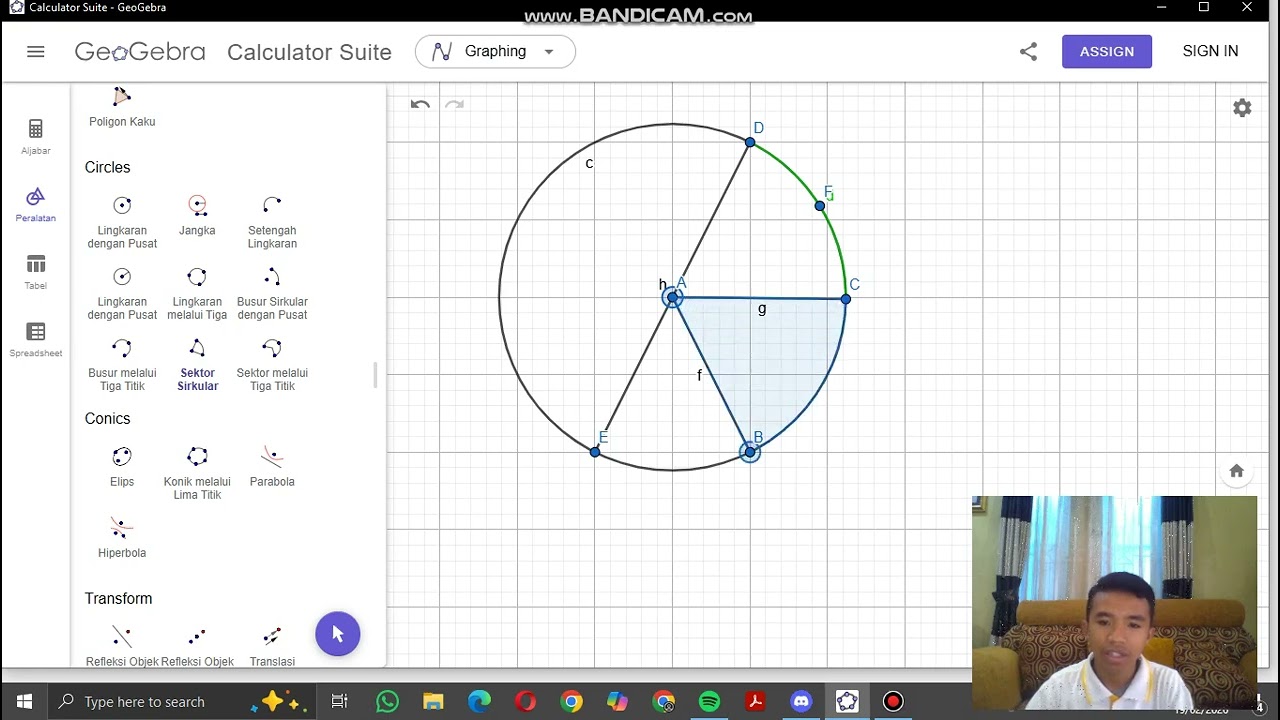
Task: Open Discord from the taskbar
Action: click(801, 701)
